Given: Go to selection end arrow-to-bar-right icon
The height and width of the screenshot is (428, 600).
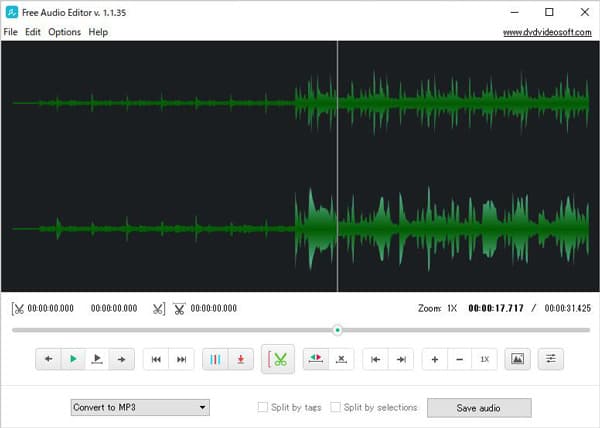Looking at the screenshot, I should [401, 359].
